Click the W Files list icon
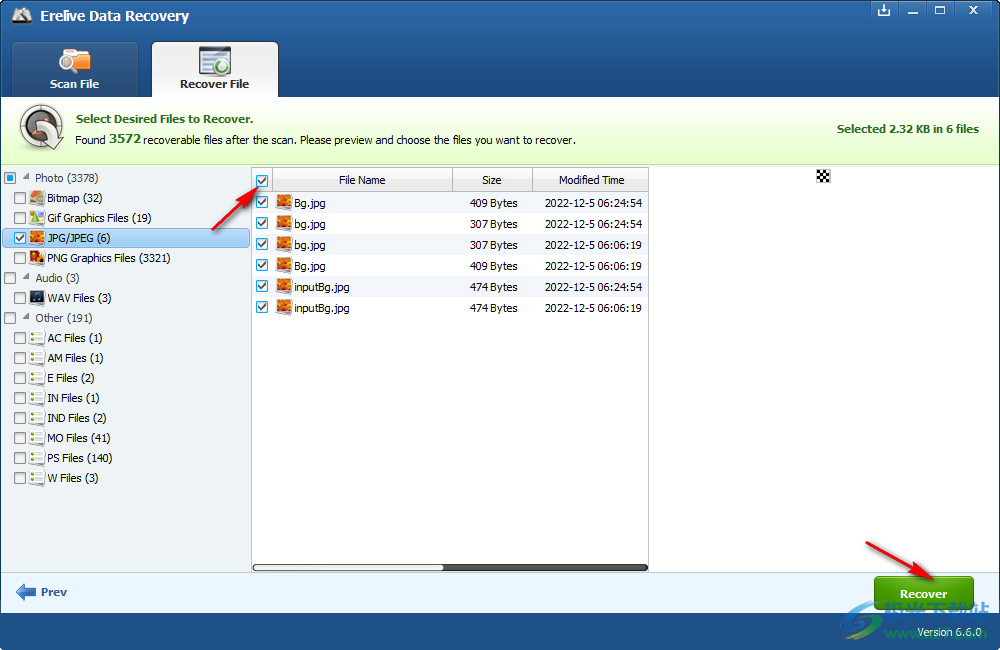The width and height of the screenshot is (1000, 650). 37,477
